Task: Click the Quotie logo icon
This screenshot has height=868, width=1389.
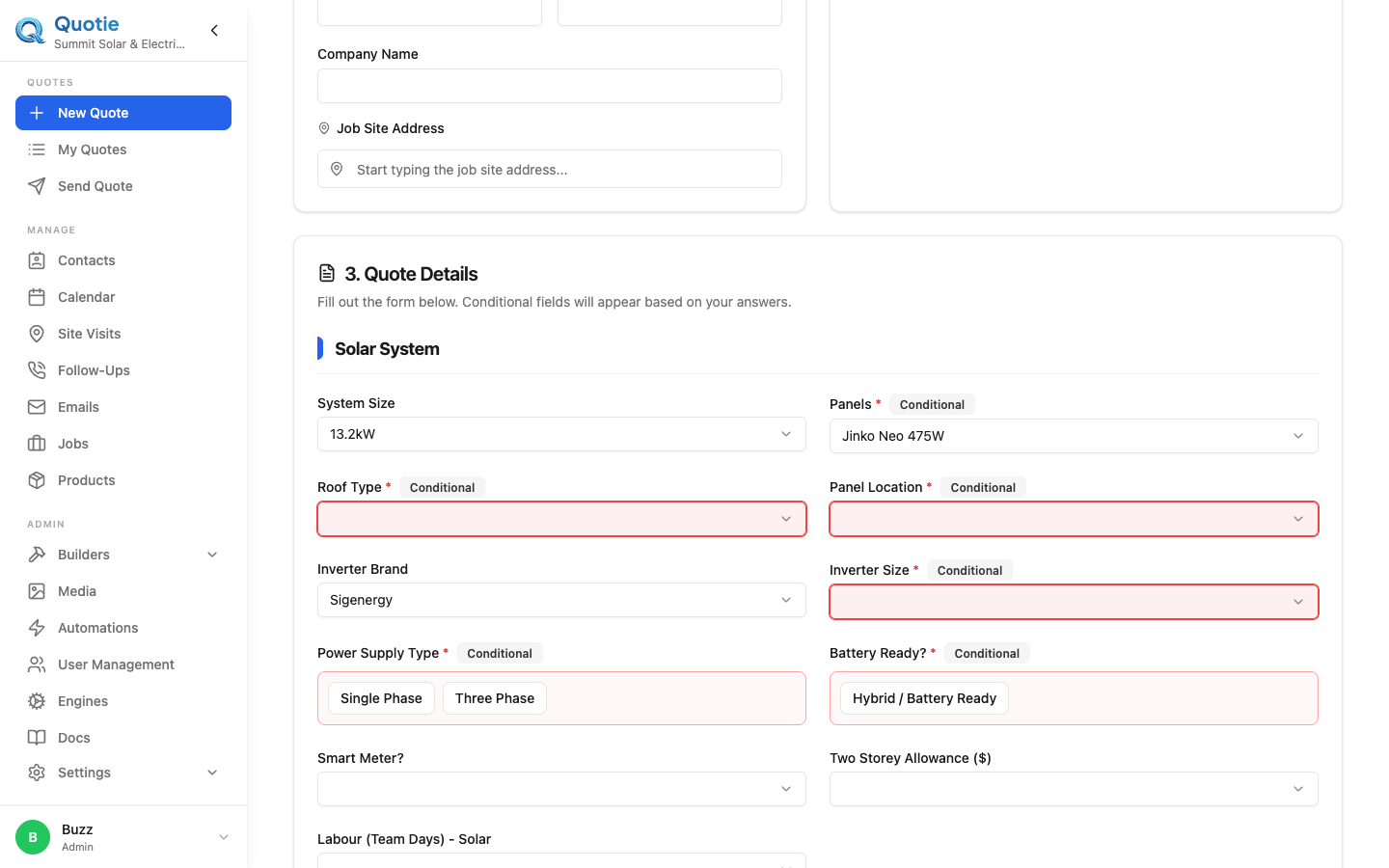Action: [31, 31]
